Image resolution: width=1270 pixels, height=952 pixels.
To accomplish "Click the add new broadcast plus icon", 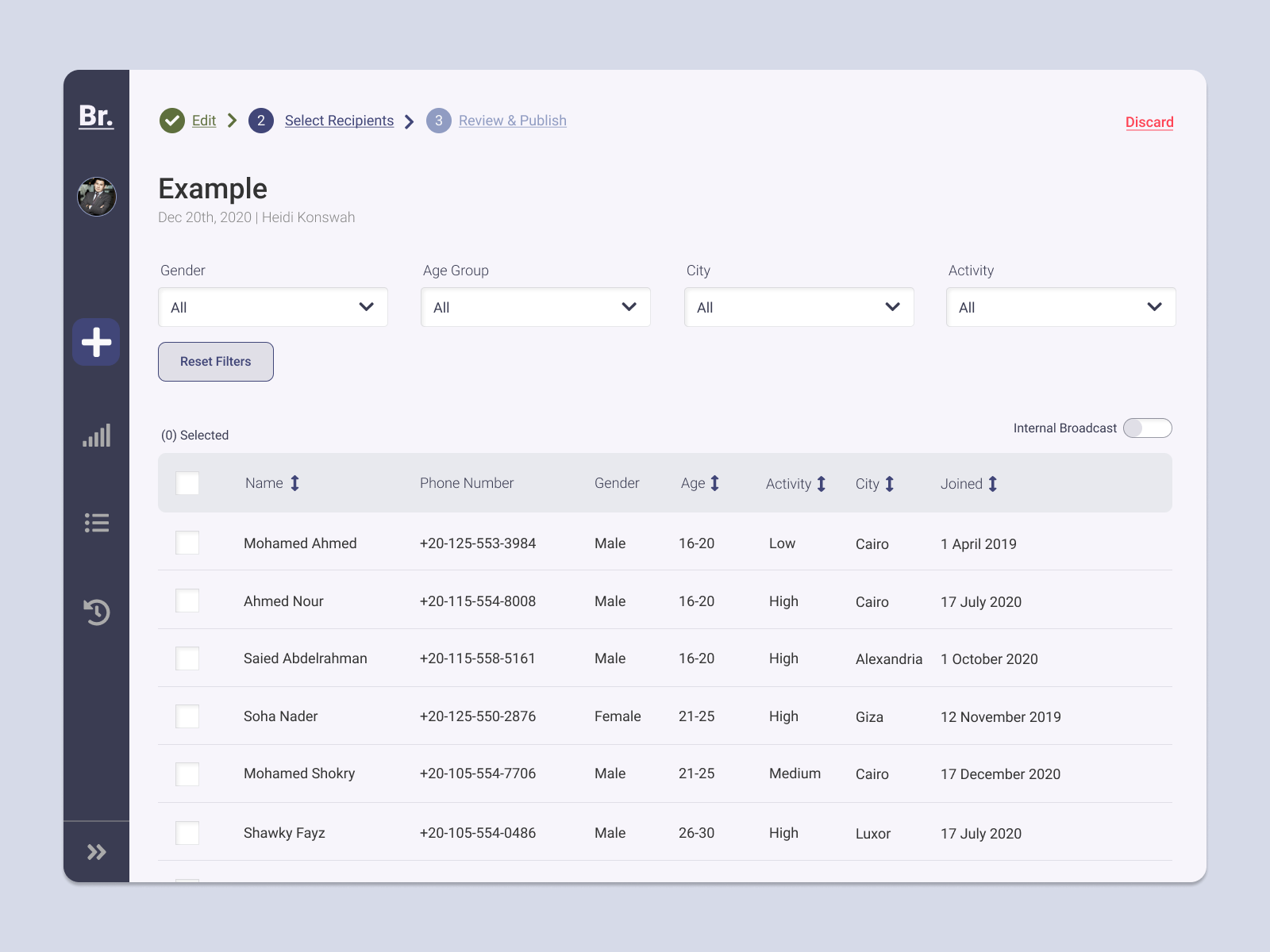I will (96, 342).
